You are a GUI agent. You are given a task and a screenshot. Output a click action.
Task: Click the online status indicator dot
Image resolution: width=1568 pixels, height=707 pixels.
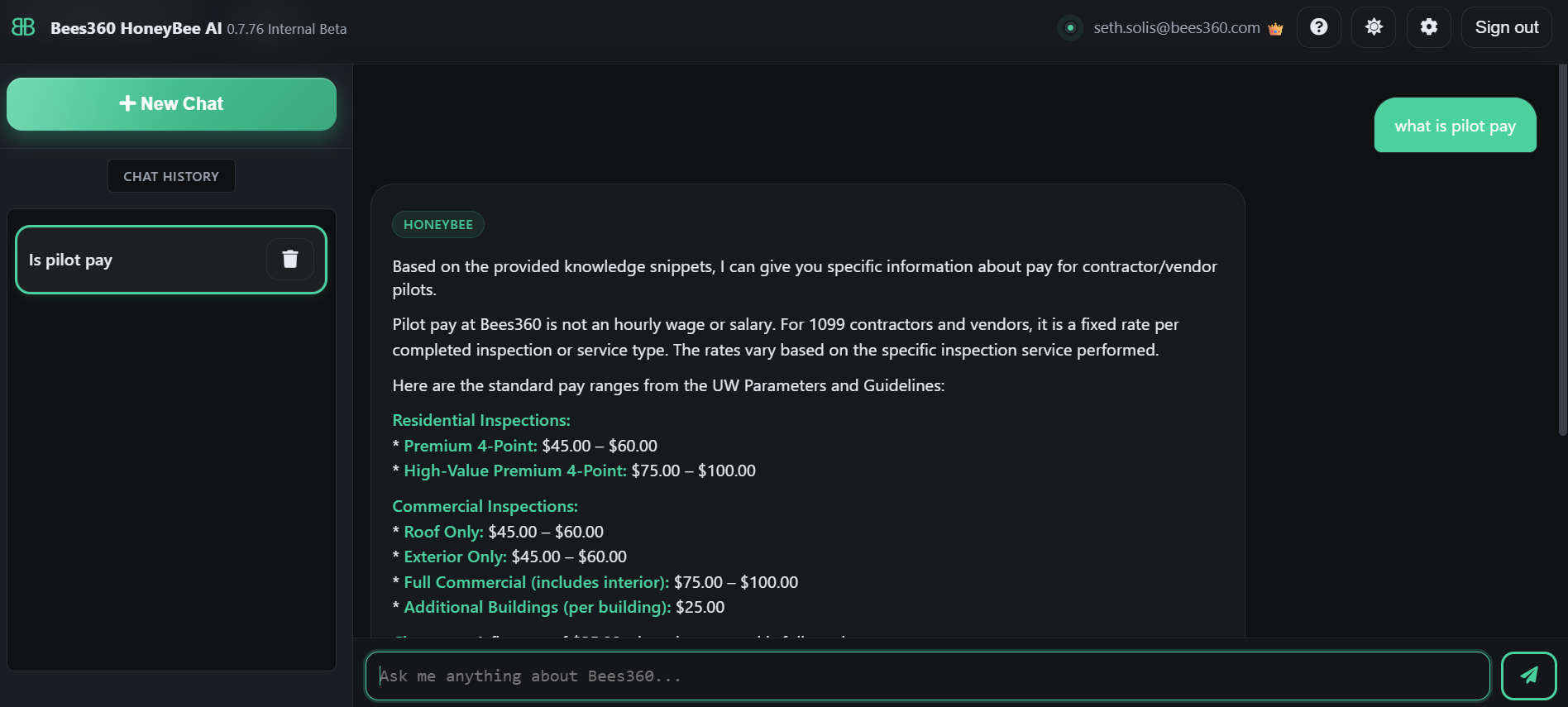[1070, 27]
